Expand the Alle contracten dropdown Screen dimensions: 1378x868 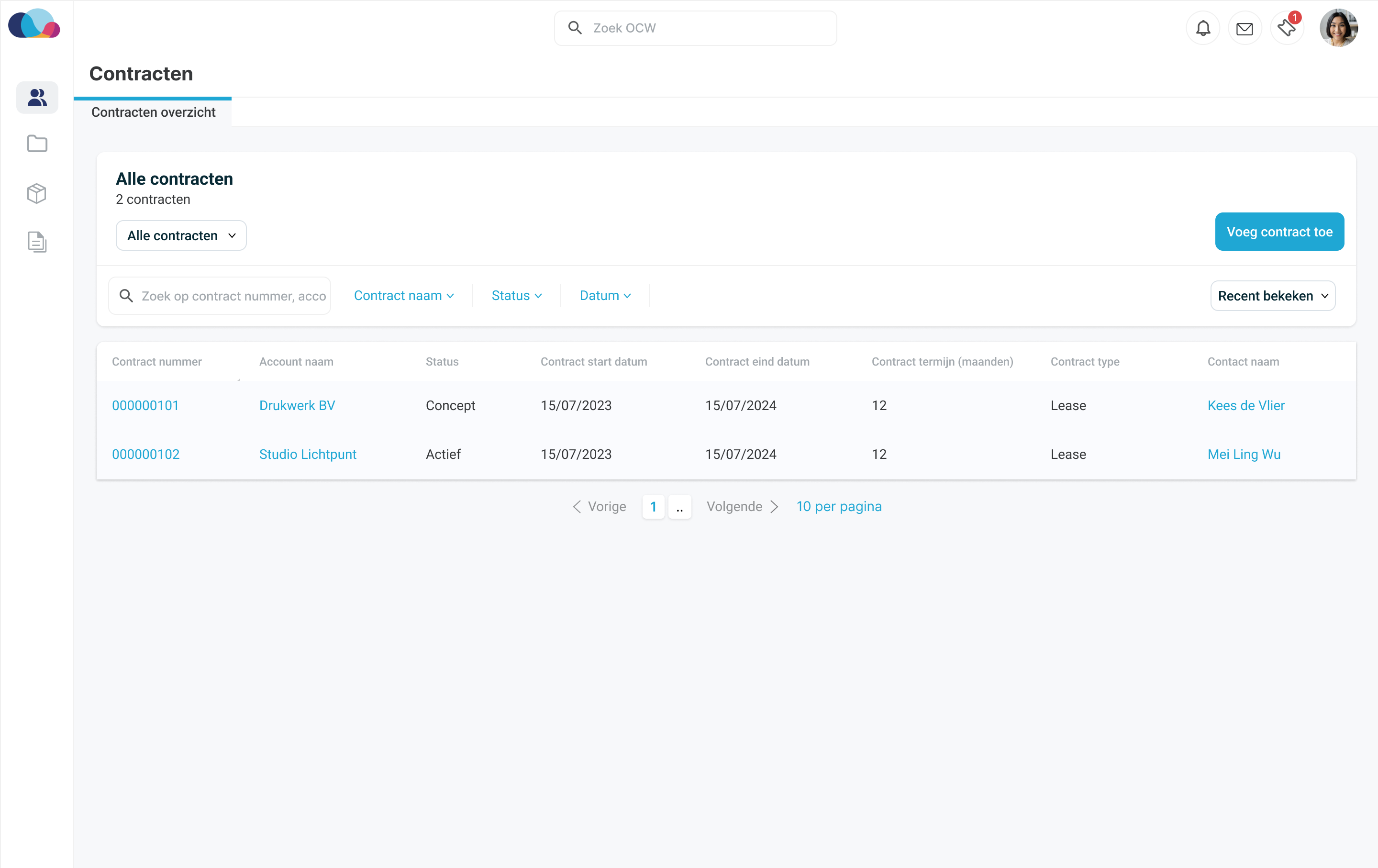pos(181,236)
